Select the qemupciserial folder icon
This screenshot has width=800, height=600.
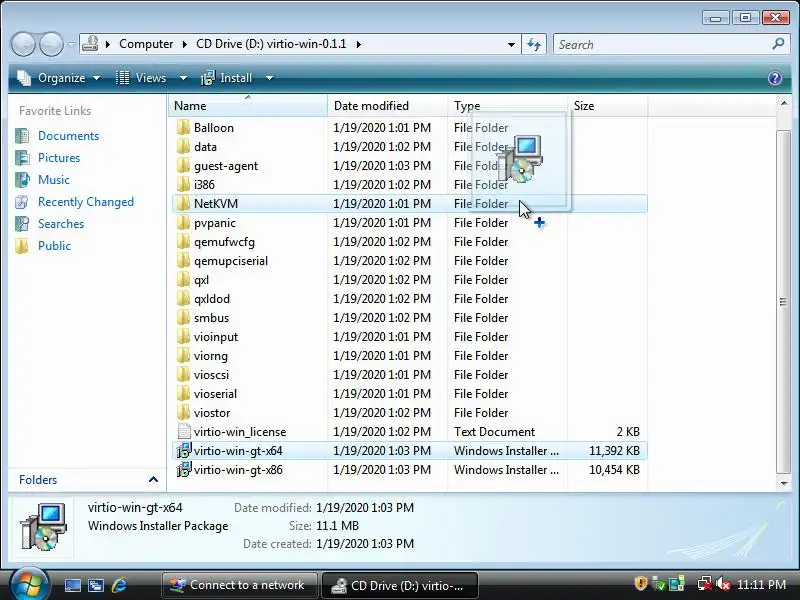coord(183,261)
